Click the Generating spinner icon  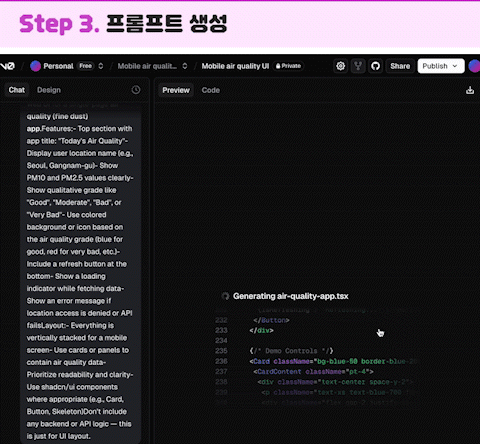225,296
